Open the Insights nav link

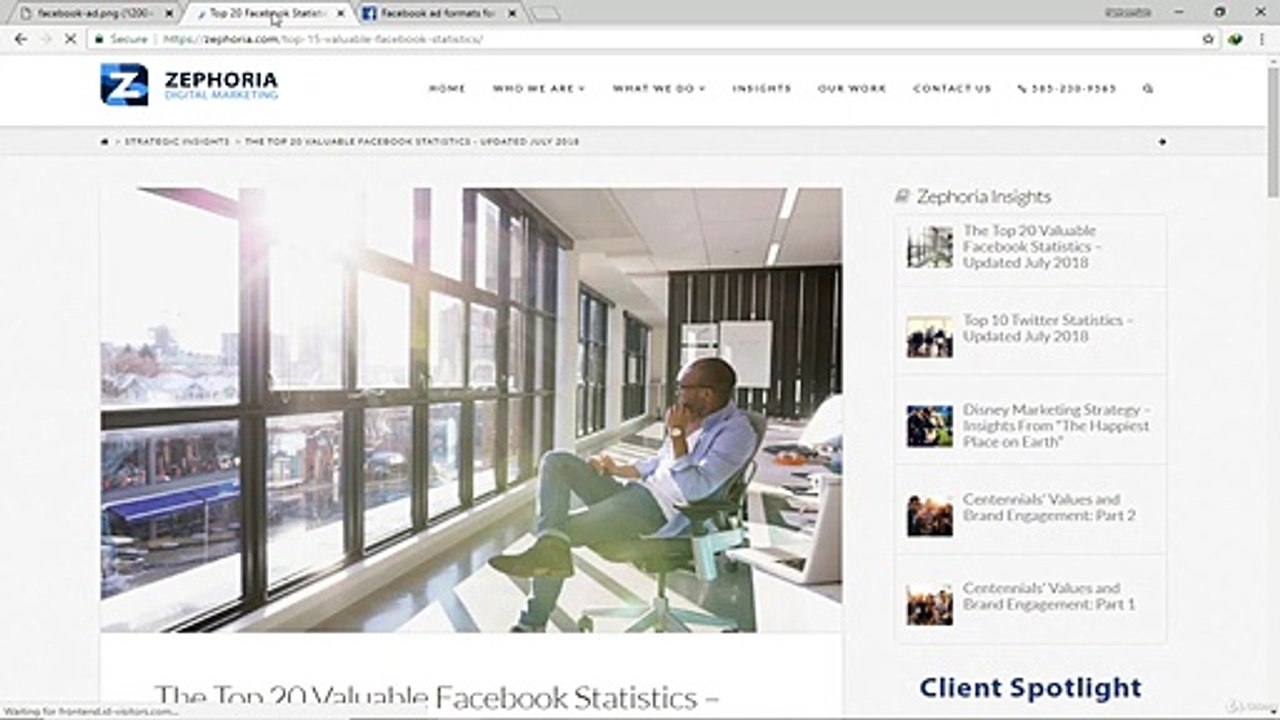(761, 88)
